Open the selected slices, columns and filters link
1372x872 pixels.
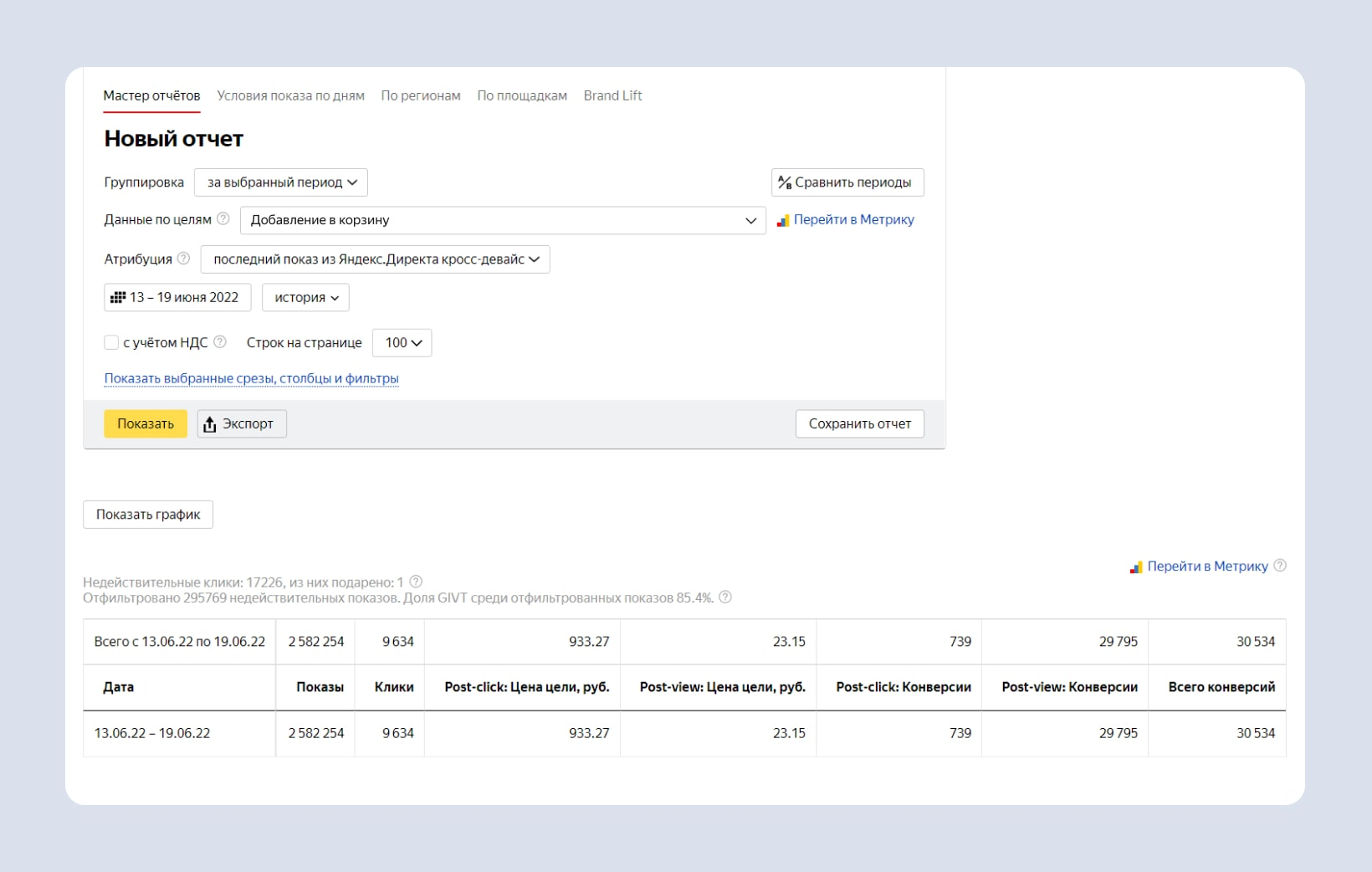[251, 378]
